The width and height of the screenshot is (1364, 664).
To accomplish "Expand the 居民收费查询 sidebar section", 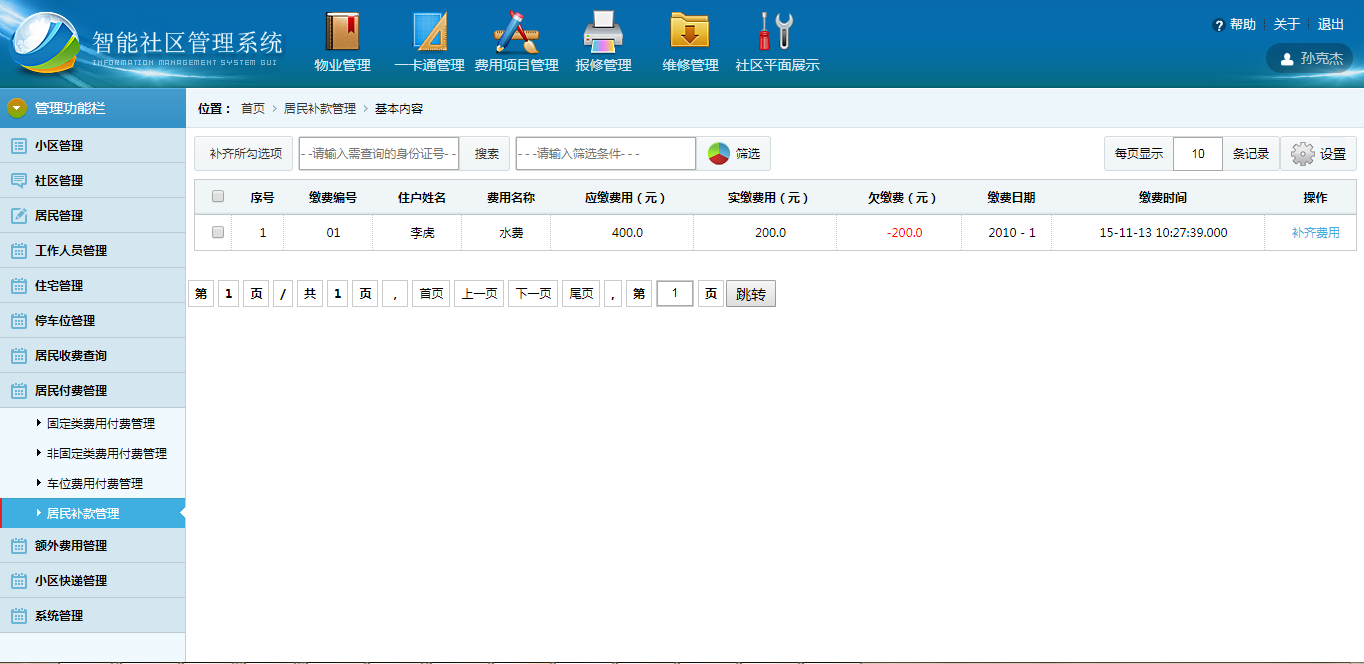I will [93, 356].
